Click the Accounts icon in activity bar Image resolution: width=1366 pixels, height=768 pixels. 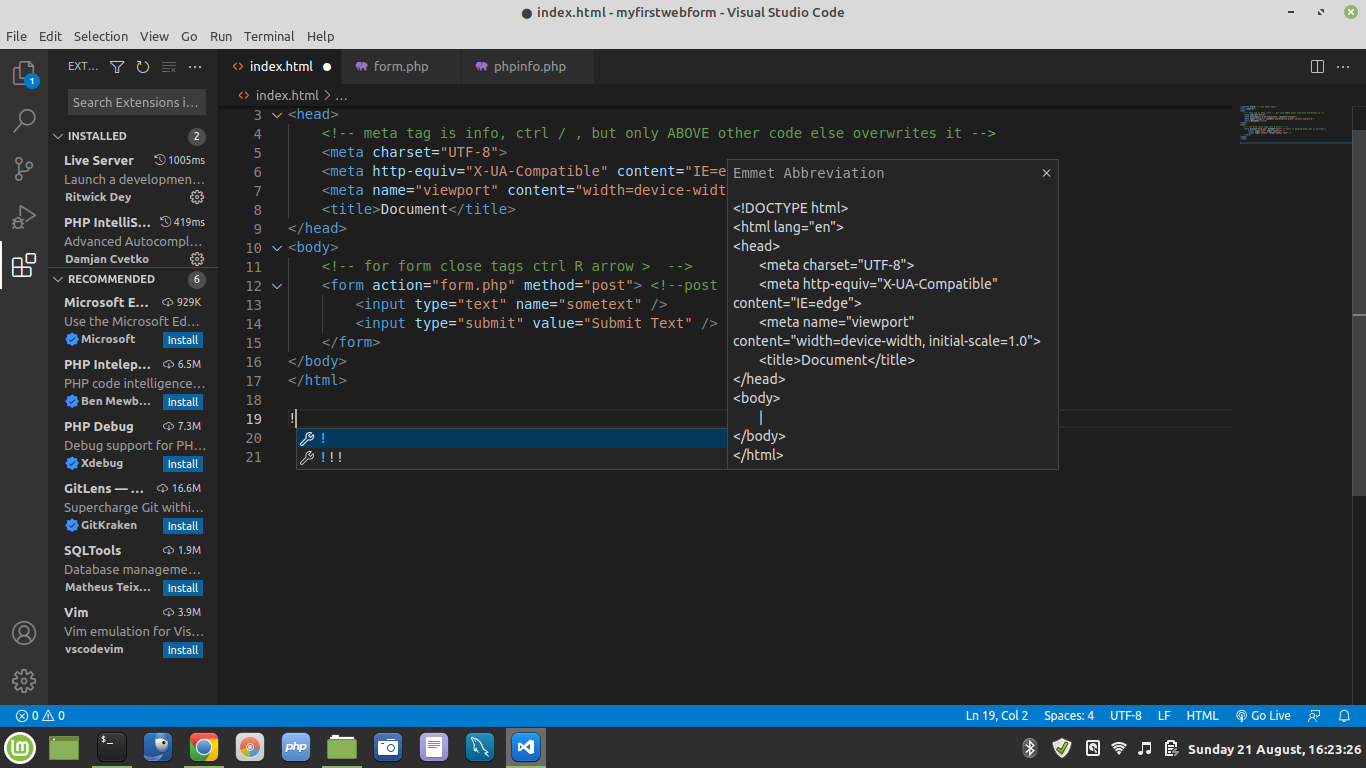click(24, 633)
